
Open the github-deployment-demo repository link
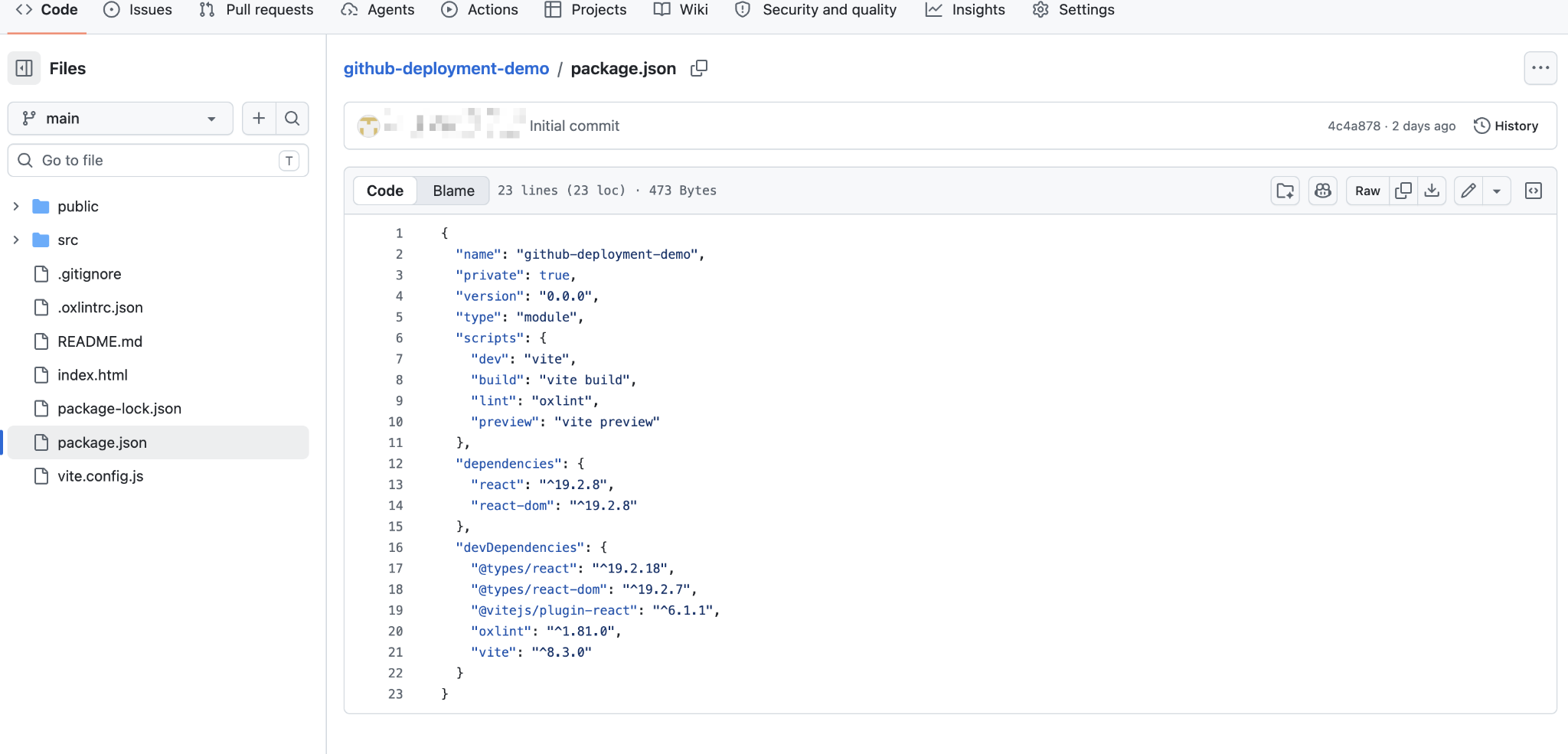click(x=446, y=68)
